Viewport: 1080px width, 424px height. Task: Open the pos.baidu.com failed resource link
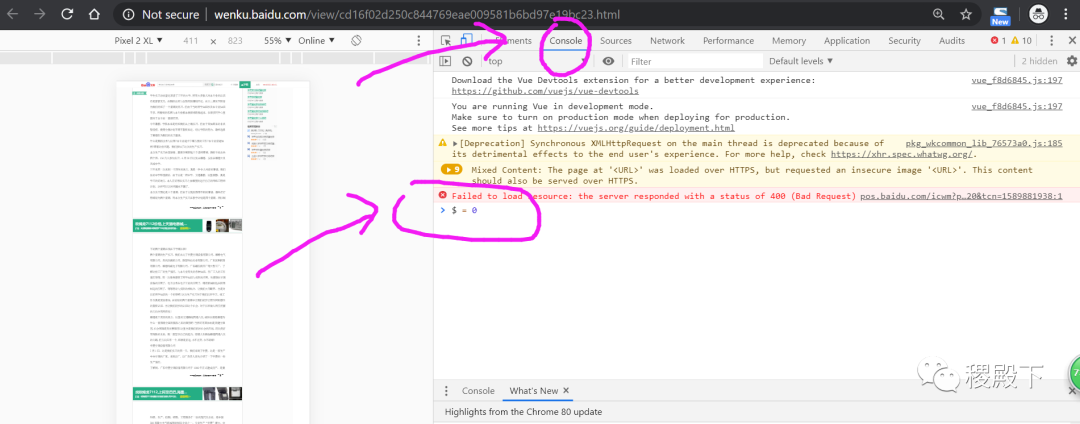[962, 196]
